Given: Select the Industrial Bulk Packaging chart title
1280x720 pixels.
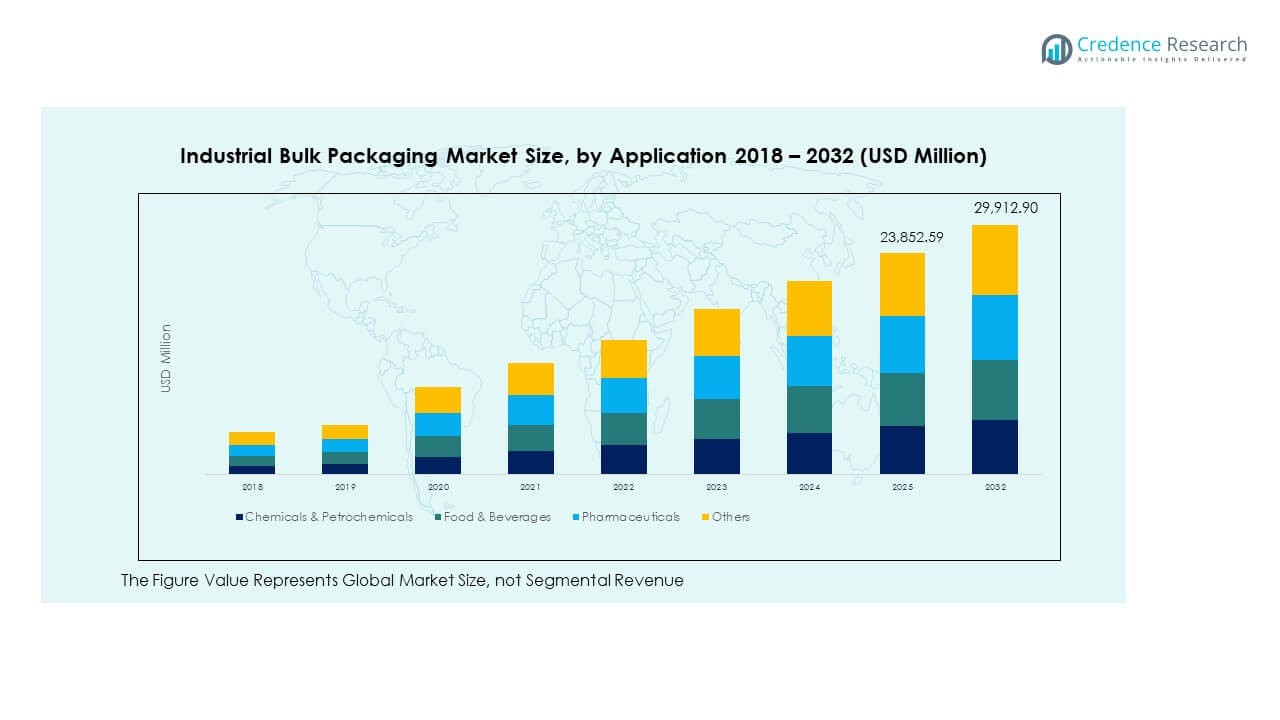Looking at the screenshot, I should point(583,156).
